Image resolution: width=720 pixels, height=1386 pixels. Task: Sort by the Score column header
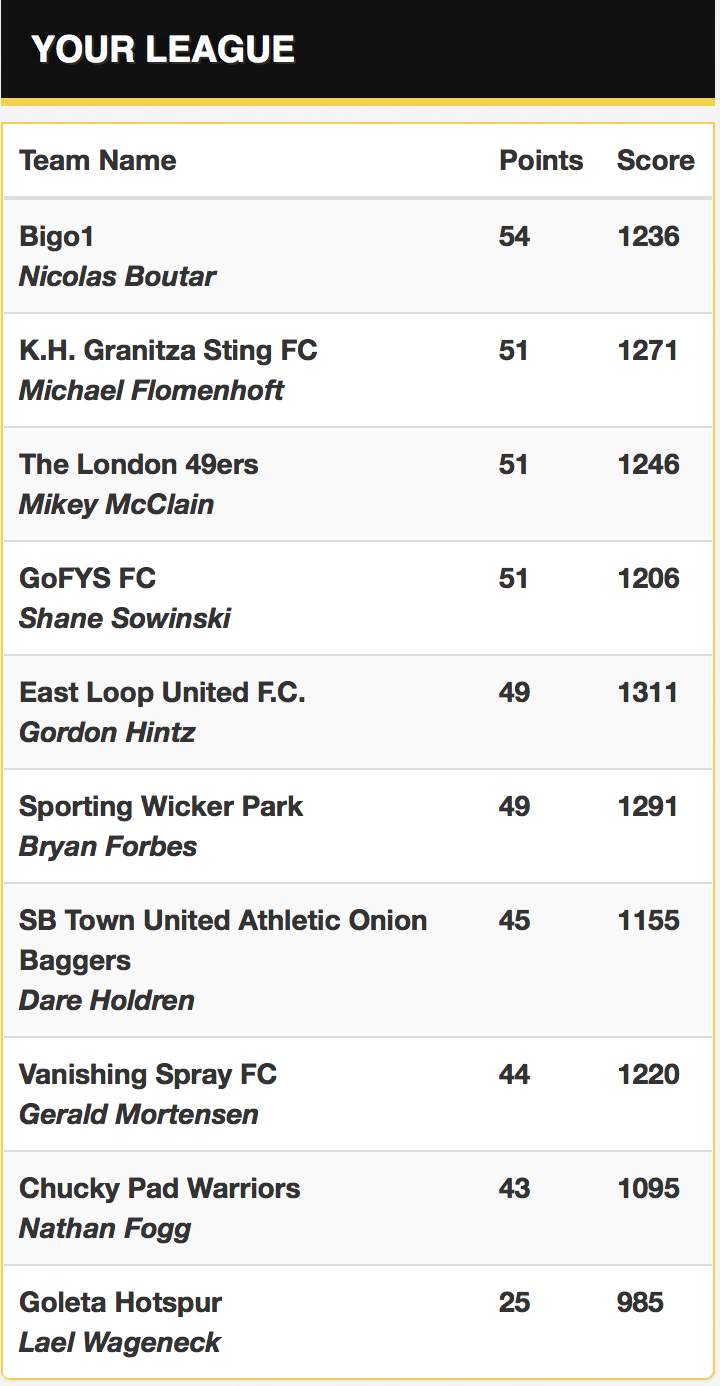[655, 160]
